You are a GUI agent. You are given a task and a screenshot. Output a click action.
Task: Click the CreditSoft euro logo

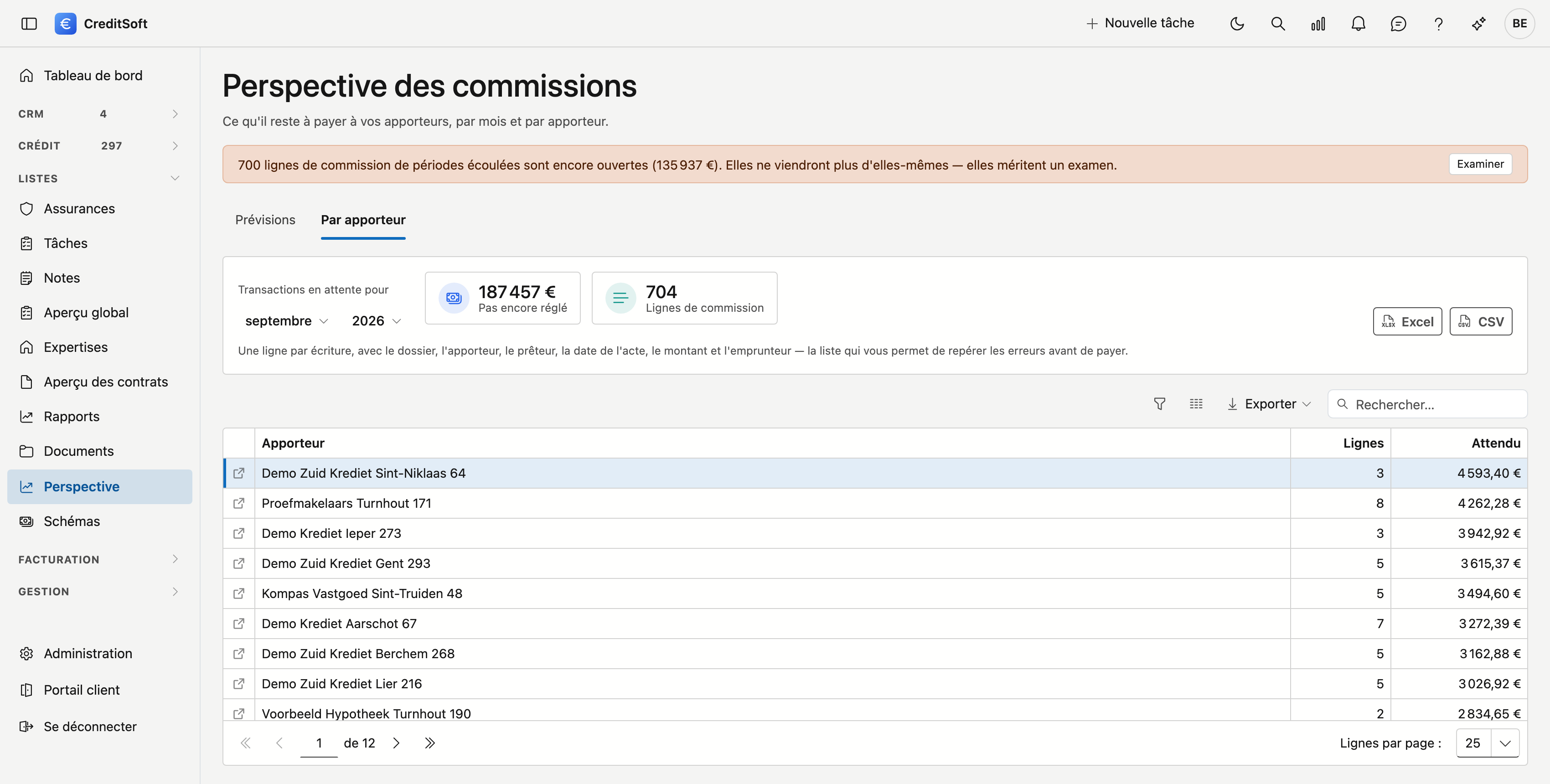click(65, 23)
